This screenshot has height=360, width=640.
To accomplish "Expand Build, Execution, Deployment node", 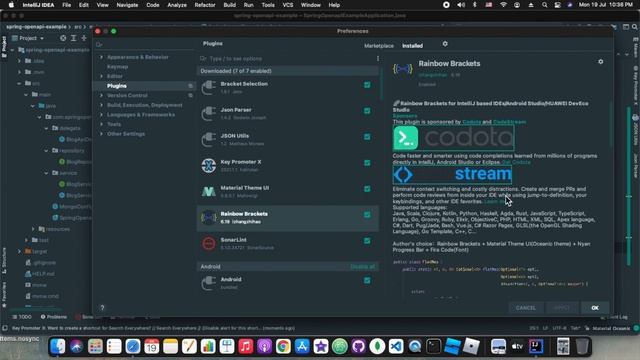I will (x=102, y=105).
